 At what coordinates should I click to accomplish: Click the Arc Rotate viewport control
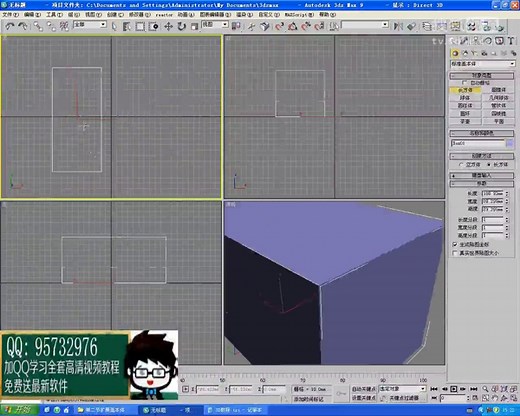coord(504,398)
